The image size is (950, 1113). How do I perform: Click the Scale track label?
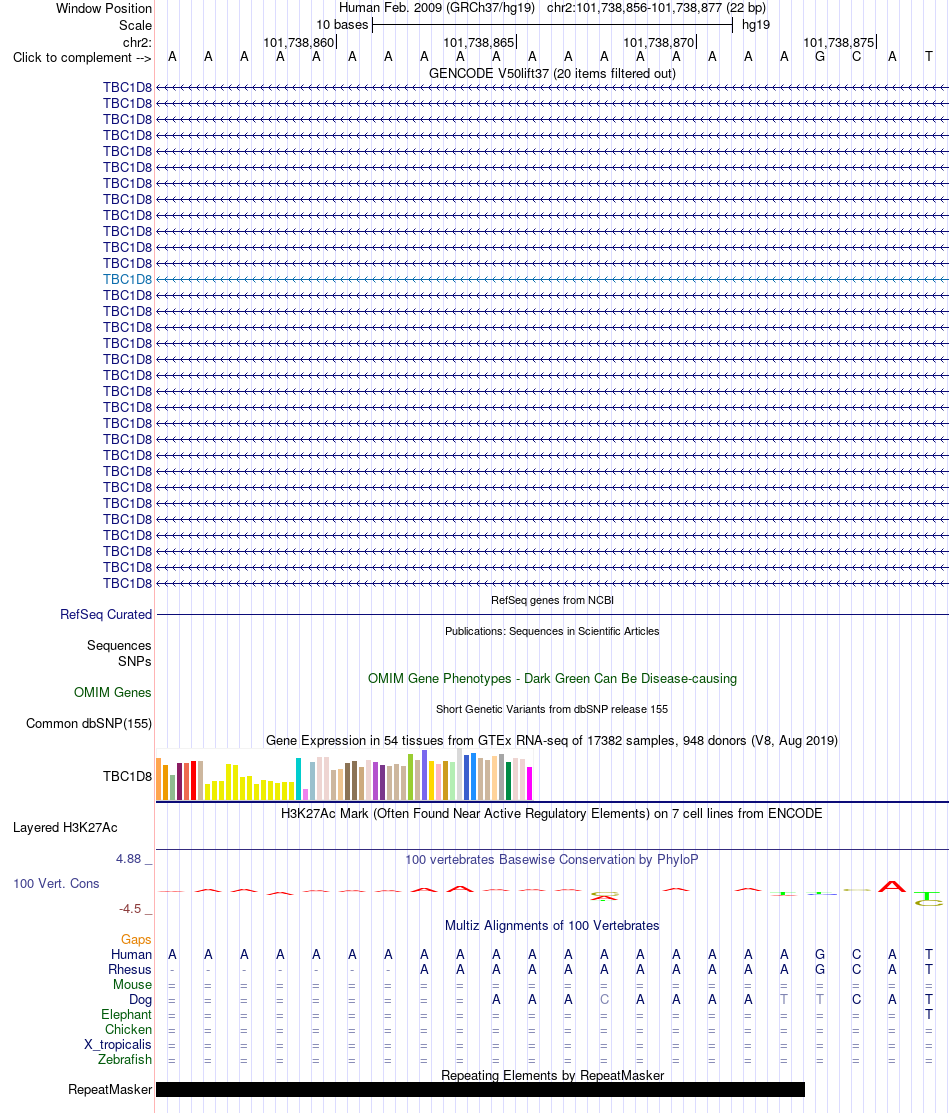point(135,25)
